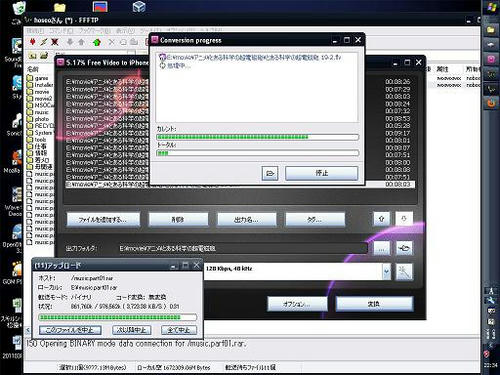Click 全て中止 in upload dialog
Viewport: 500px width, 375px height.
179,330
